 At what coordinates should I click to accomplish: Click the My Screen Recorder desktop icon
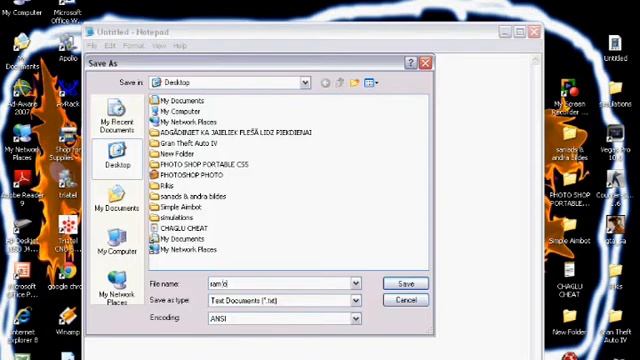point(570,98)
